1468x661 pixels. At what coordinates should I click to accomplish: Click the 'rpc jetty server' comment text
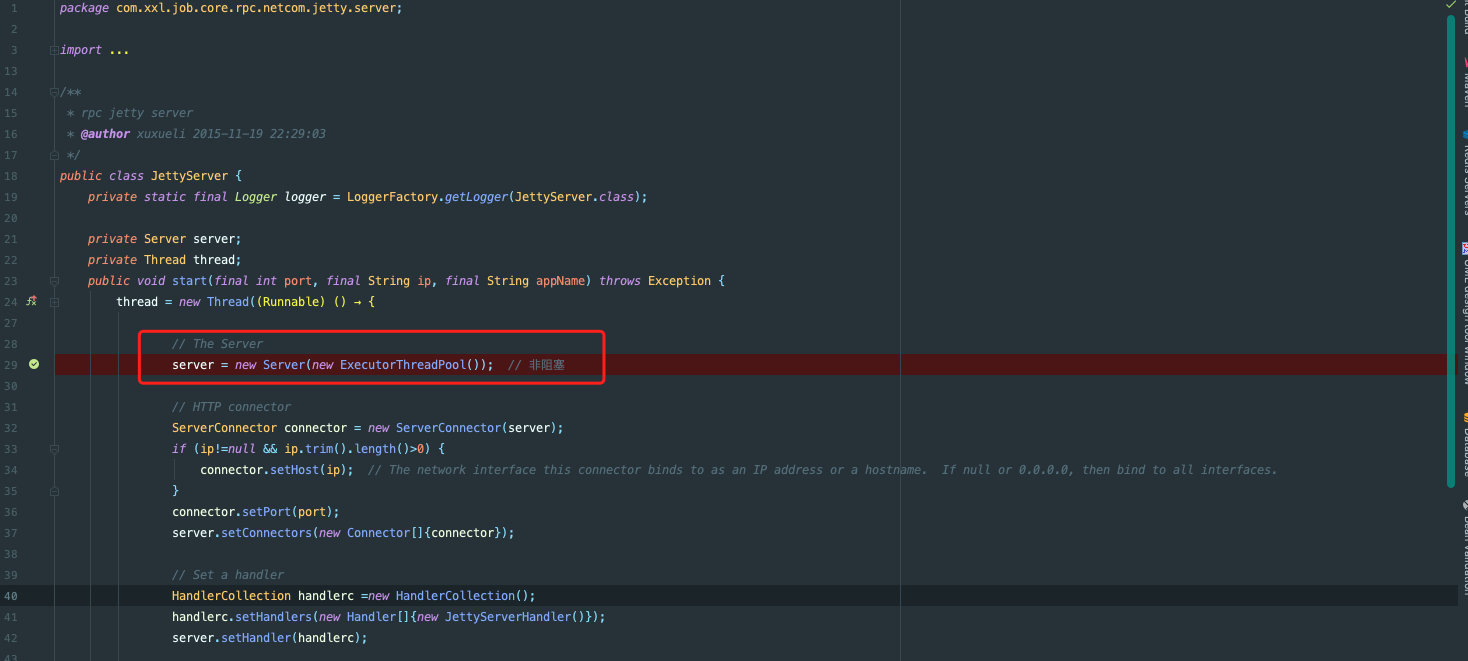pyautogui.click(x=137, y=113)
